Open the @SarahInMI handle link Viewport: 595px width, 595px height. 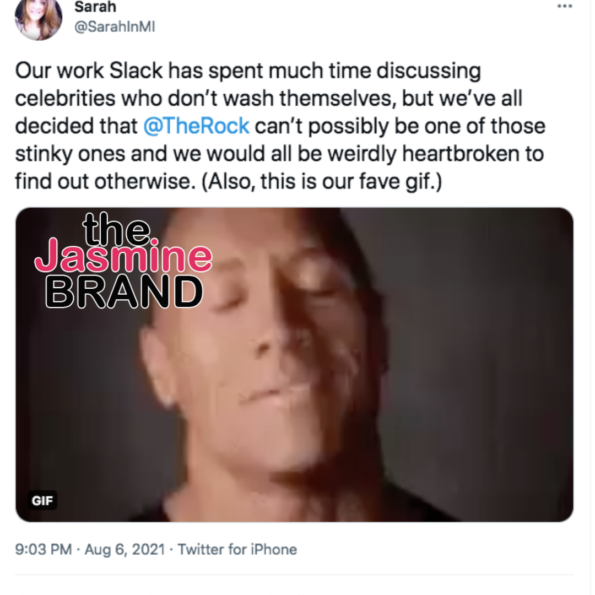click(115, 27)
